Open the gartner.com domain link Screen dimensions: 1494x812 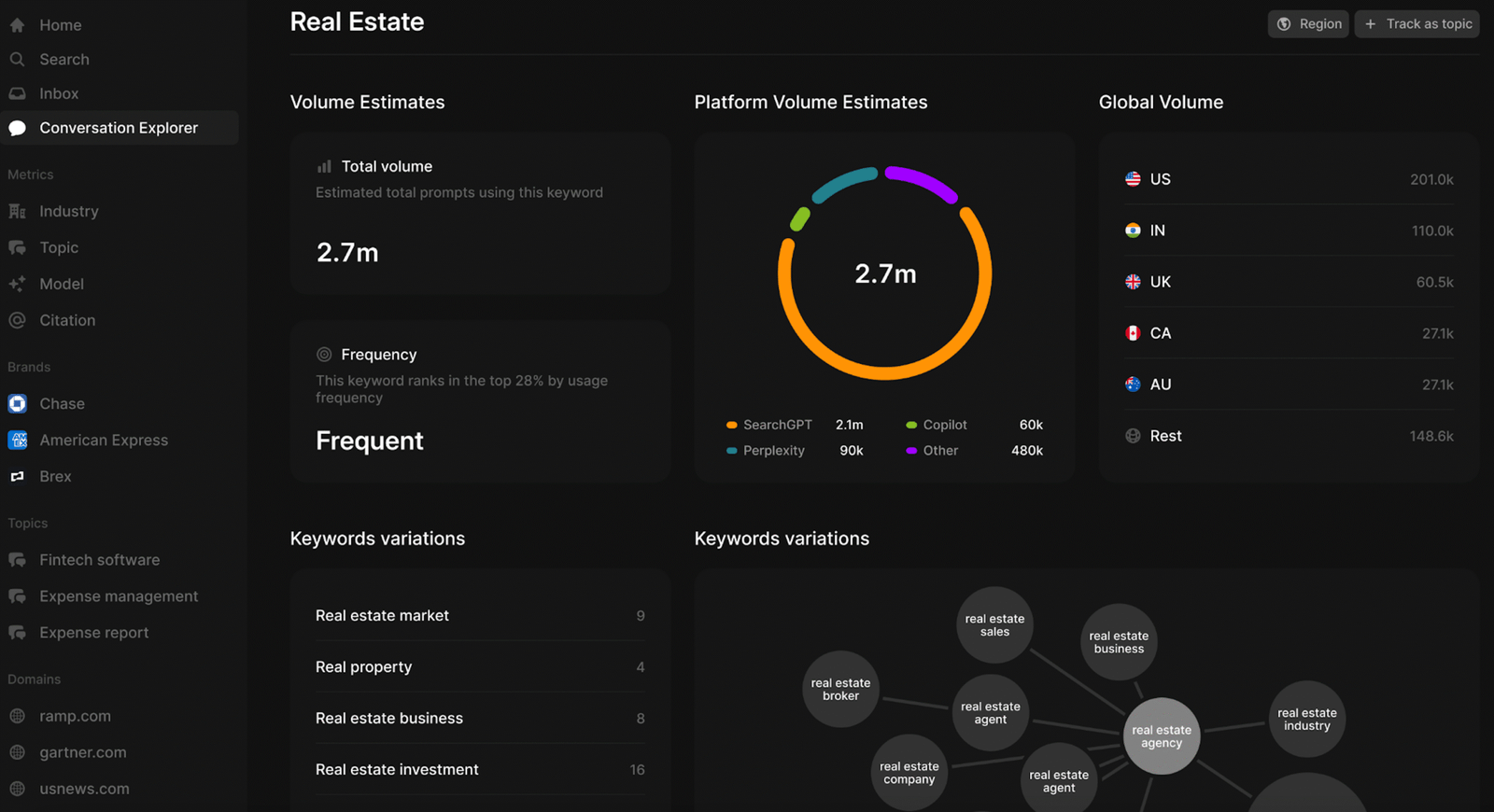point(120,752)
